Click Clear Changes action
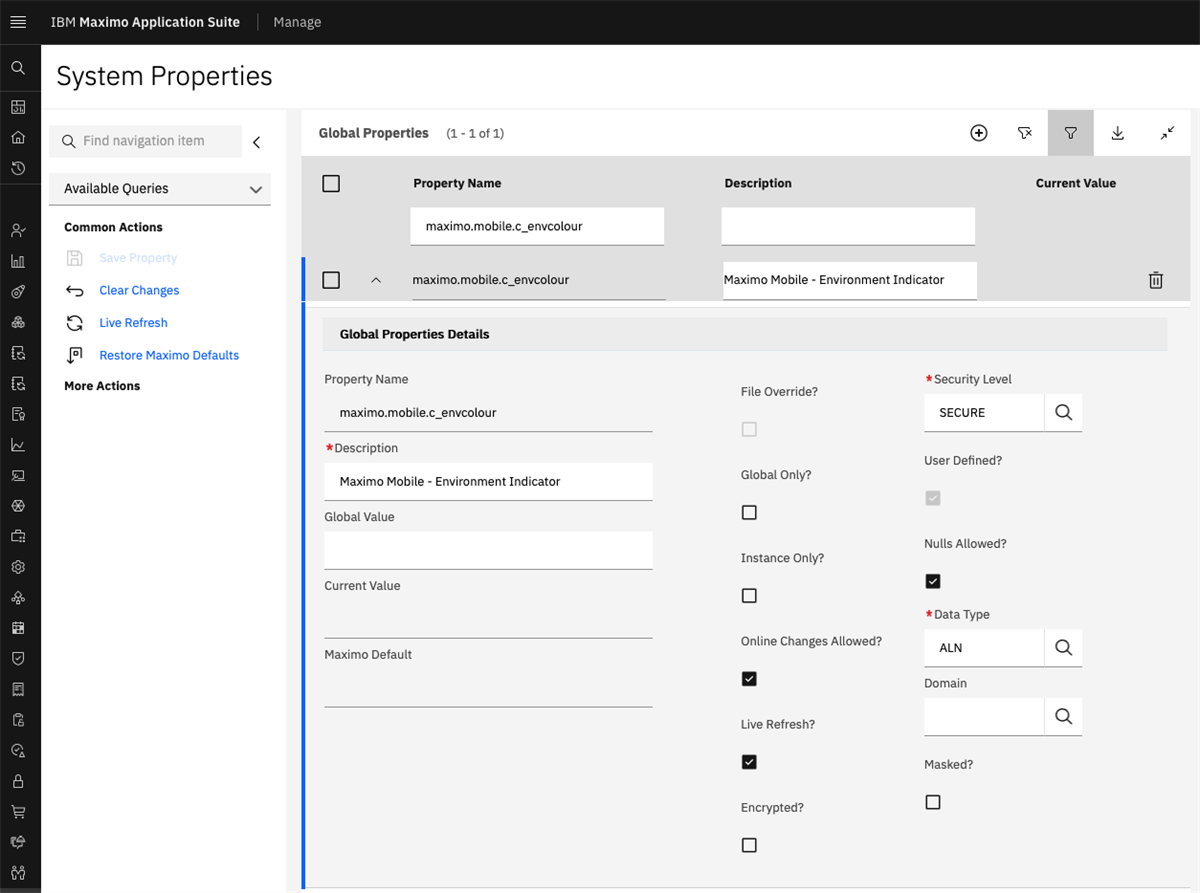The image size is (1200, 893). tap(139, 290)
